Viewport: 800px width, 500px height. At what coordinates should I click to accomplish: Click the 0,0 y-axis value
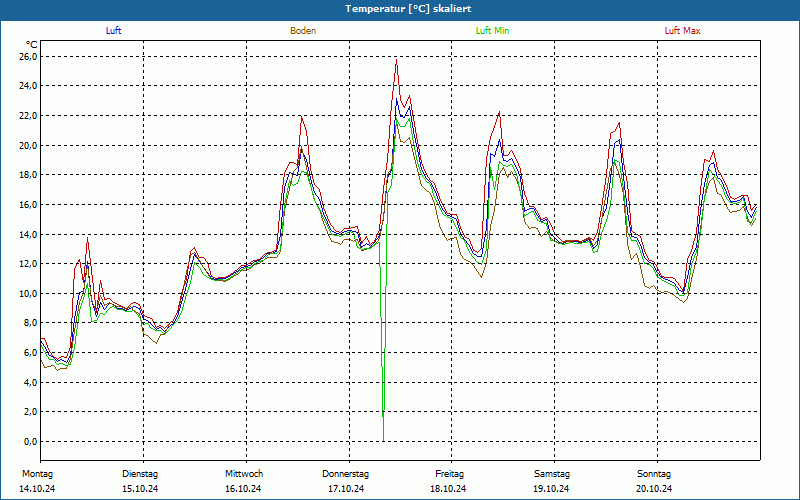coord(30,441)
